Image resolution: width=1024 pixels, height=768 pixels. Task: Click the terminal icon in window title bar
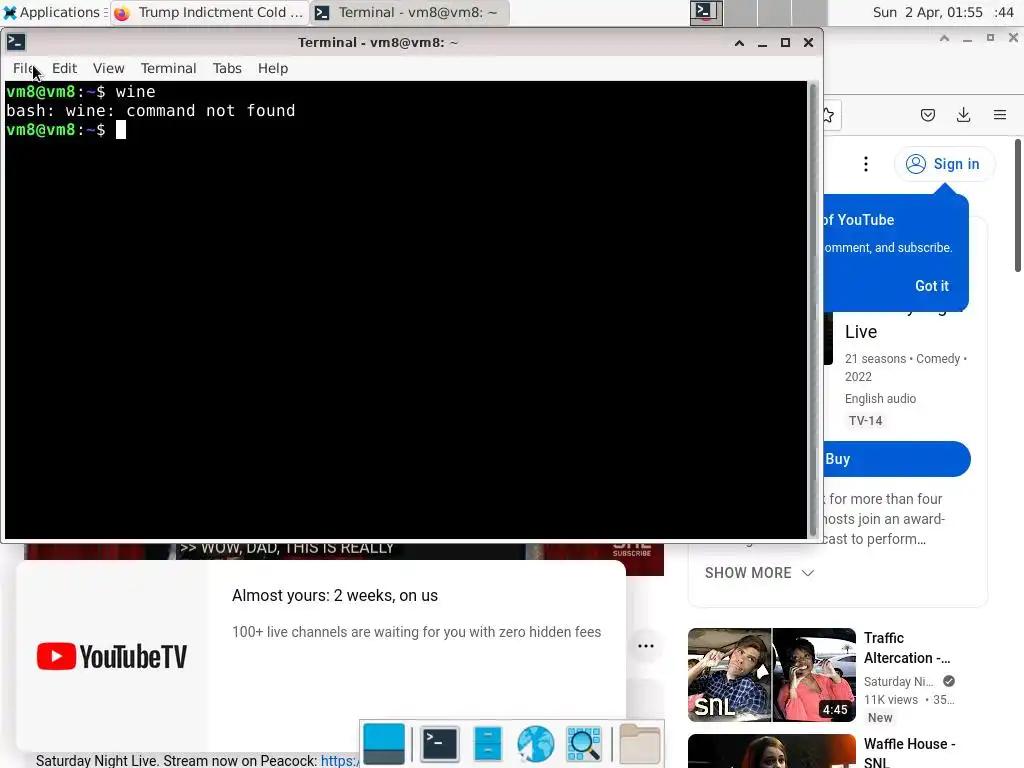pos(16,42)
